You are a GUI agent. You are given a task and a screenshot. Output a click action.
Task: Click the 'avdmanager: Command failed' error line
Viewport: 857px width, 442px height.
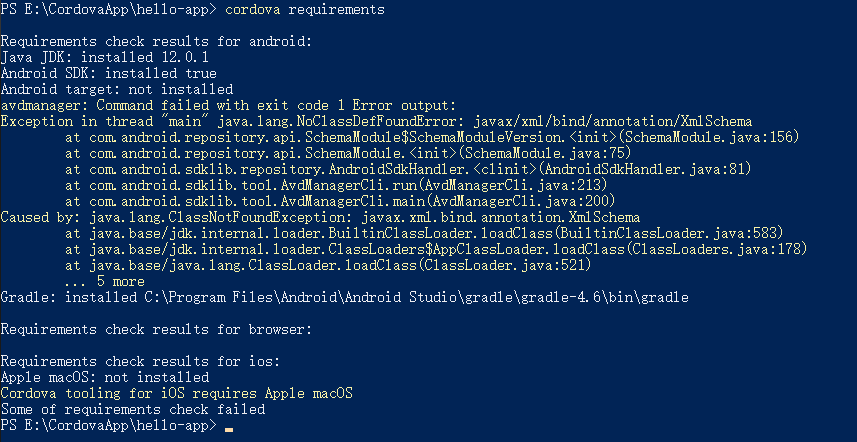coord(228,105)
